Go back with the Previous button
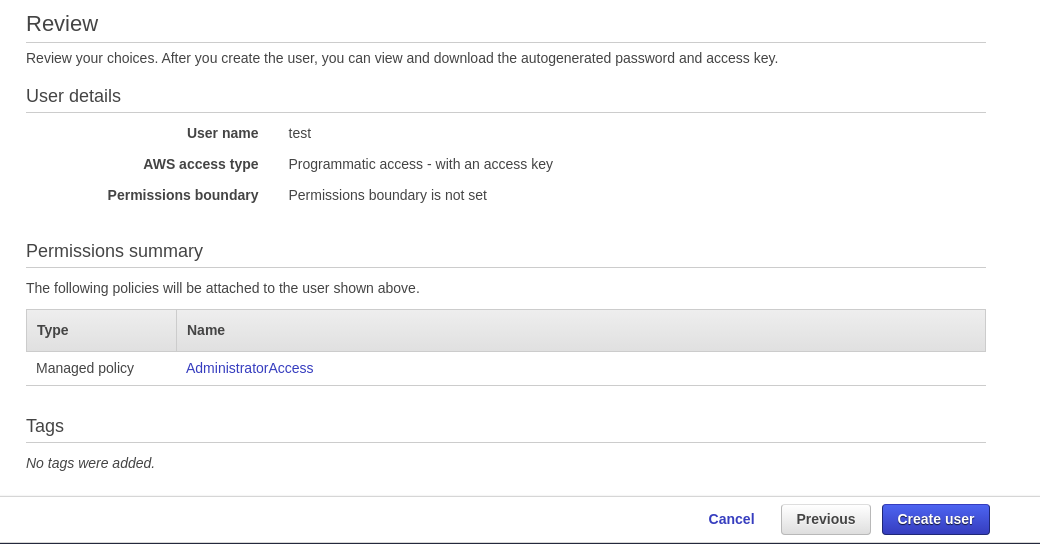Screen dimensions: 1040x544 pos(825,519)
